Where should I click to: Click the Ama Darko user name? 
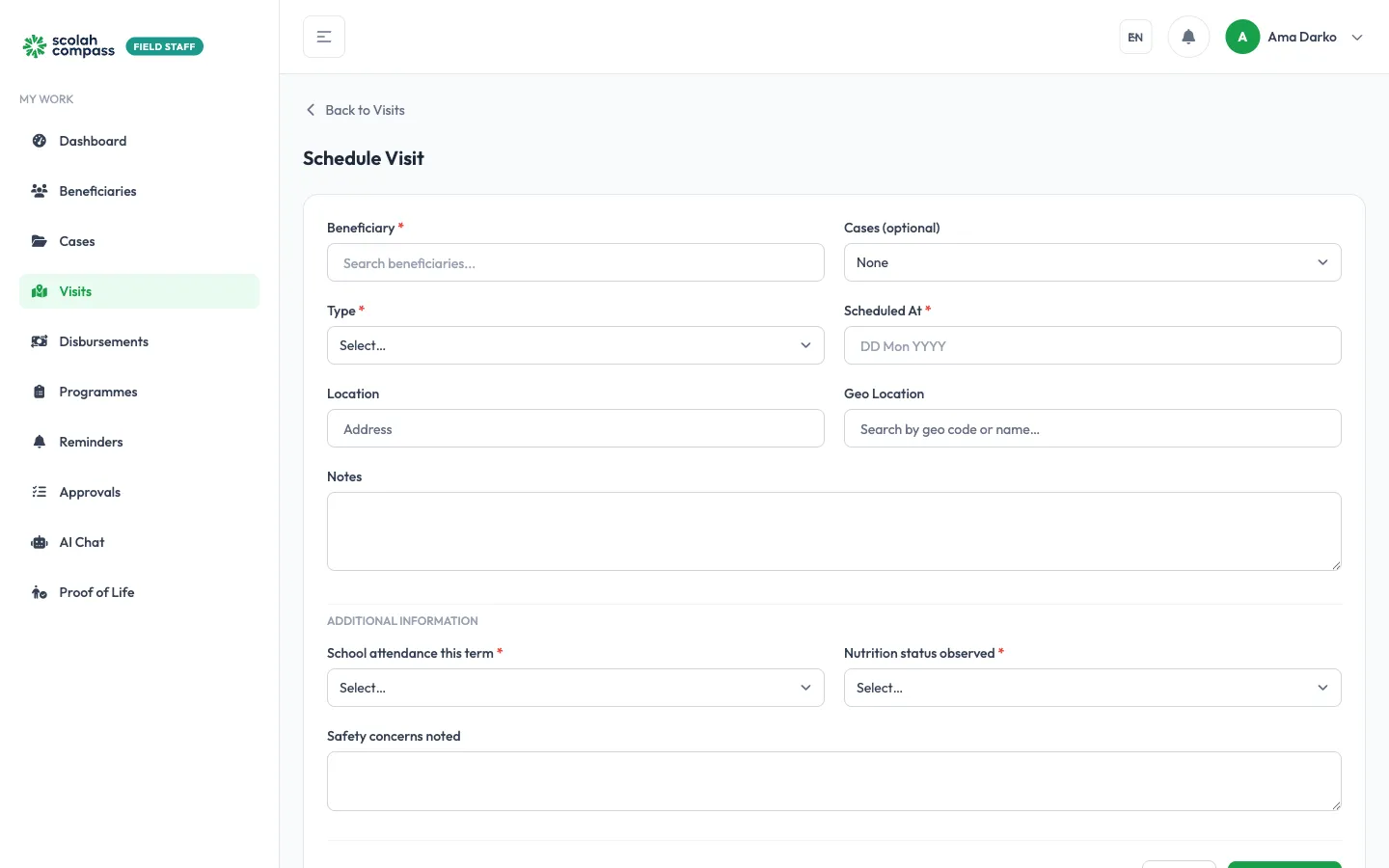point(1301,37)
